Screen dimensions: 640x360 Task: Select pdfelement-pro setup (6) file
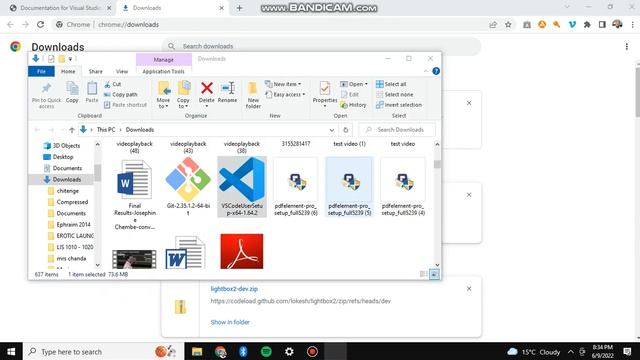pos(296,187)
